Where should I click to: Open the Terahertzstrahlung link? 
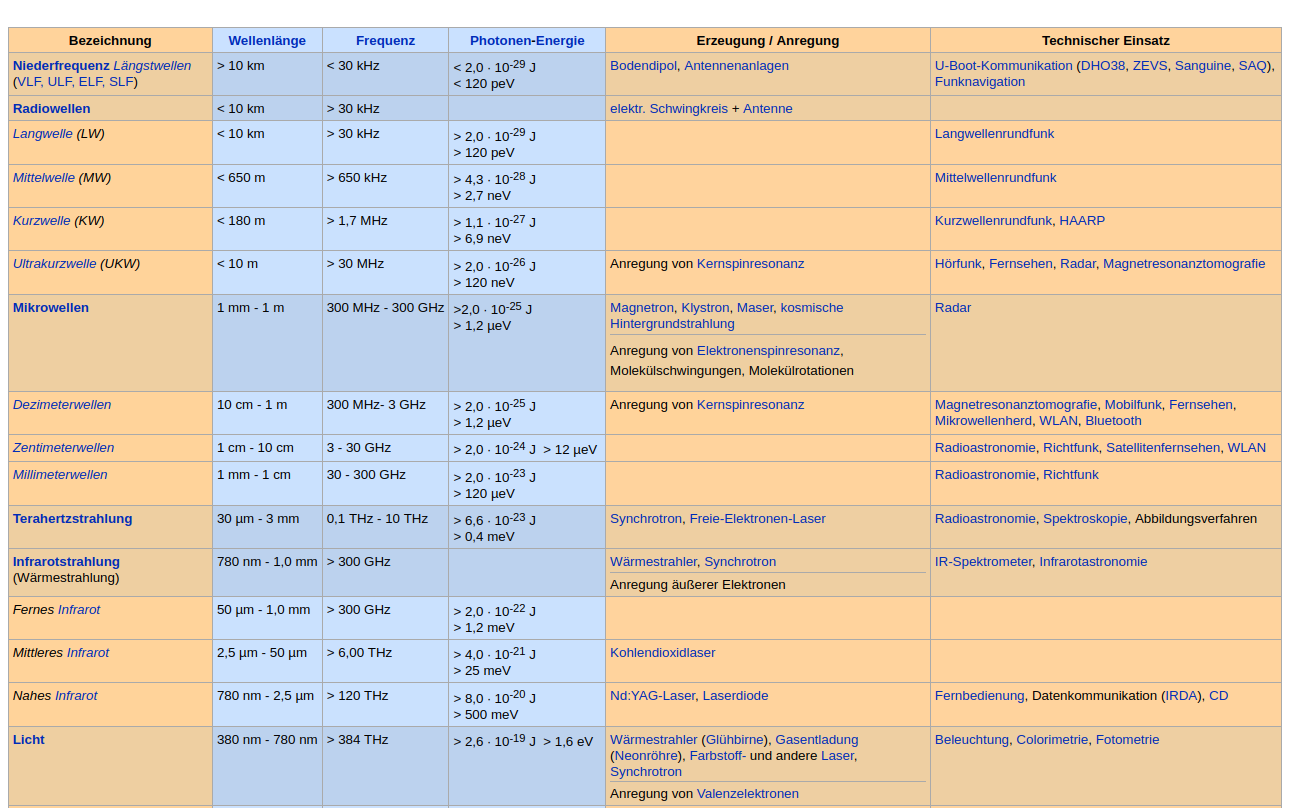[x=72, y=519]
